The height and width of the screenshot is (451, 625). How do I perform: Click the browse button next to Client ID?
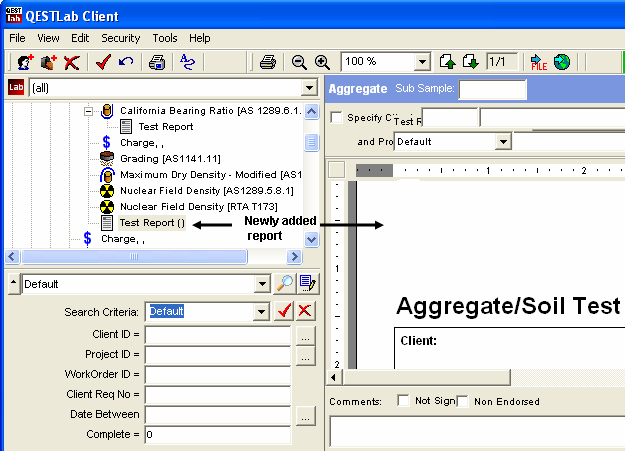click(306, 333)
